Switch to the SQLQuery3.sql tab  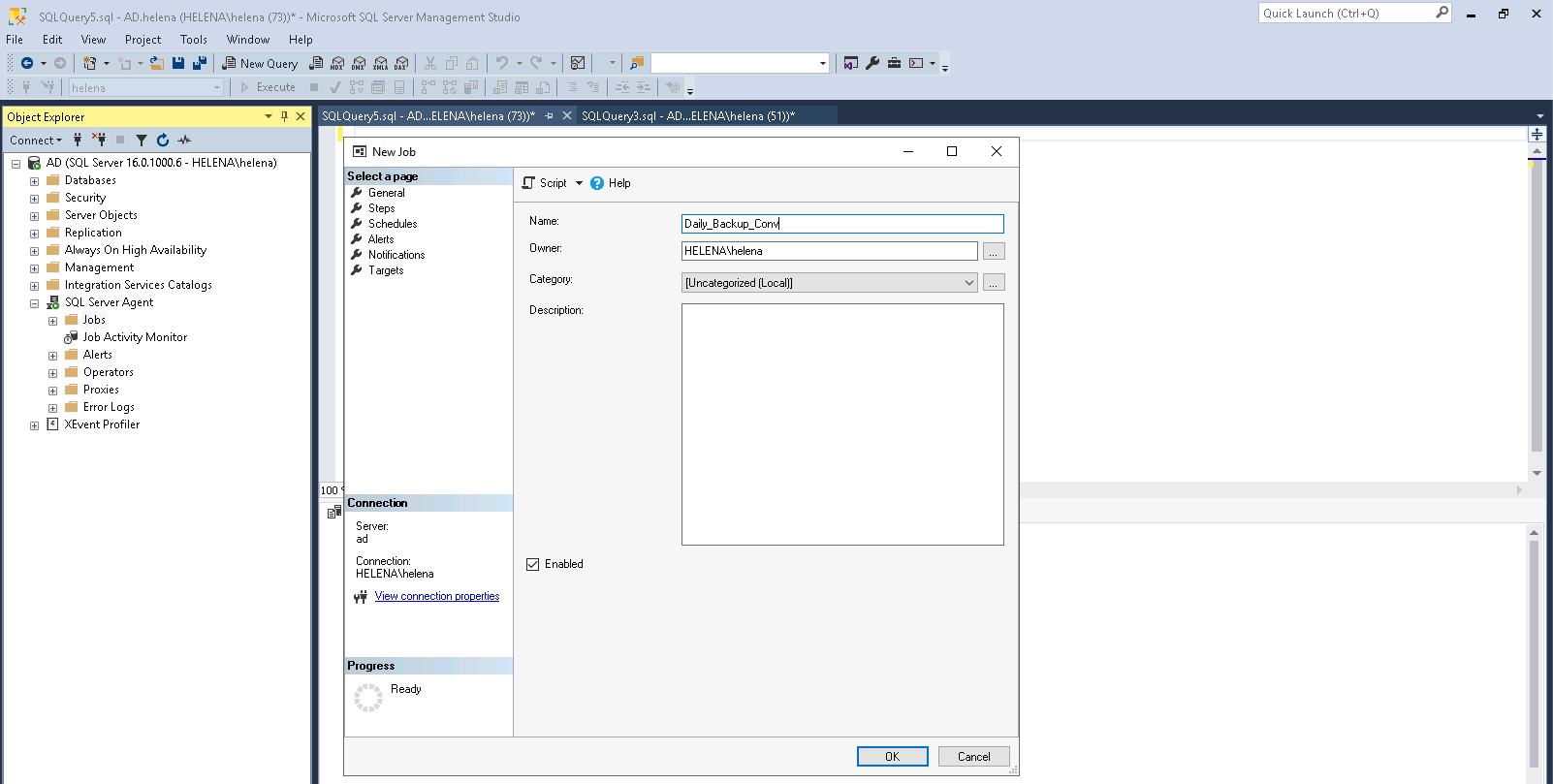687,116
